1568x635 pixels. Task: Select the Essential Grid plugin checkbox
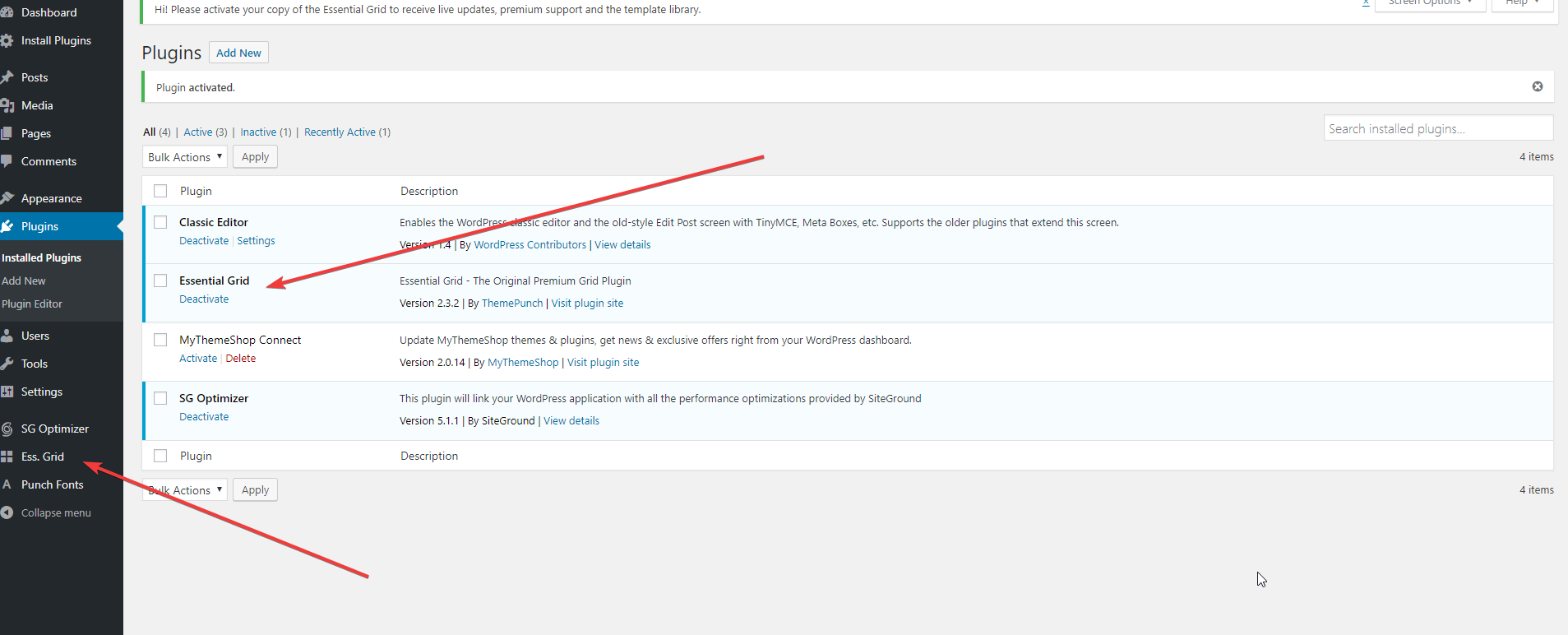160,280
